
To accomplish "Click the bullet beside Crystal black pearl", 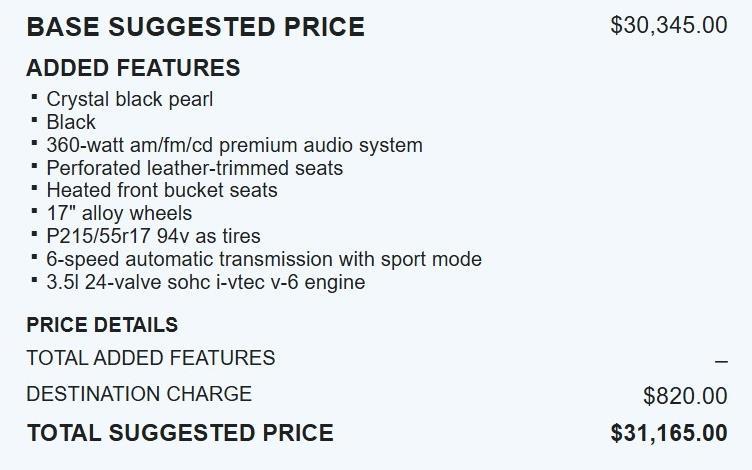I will pos(35,98).
